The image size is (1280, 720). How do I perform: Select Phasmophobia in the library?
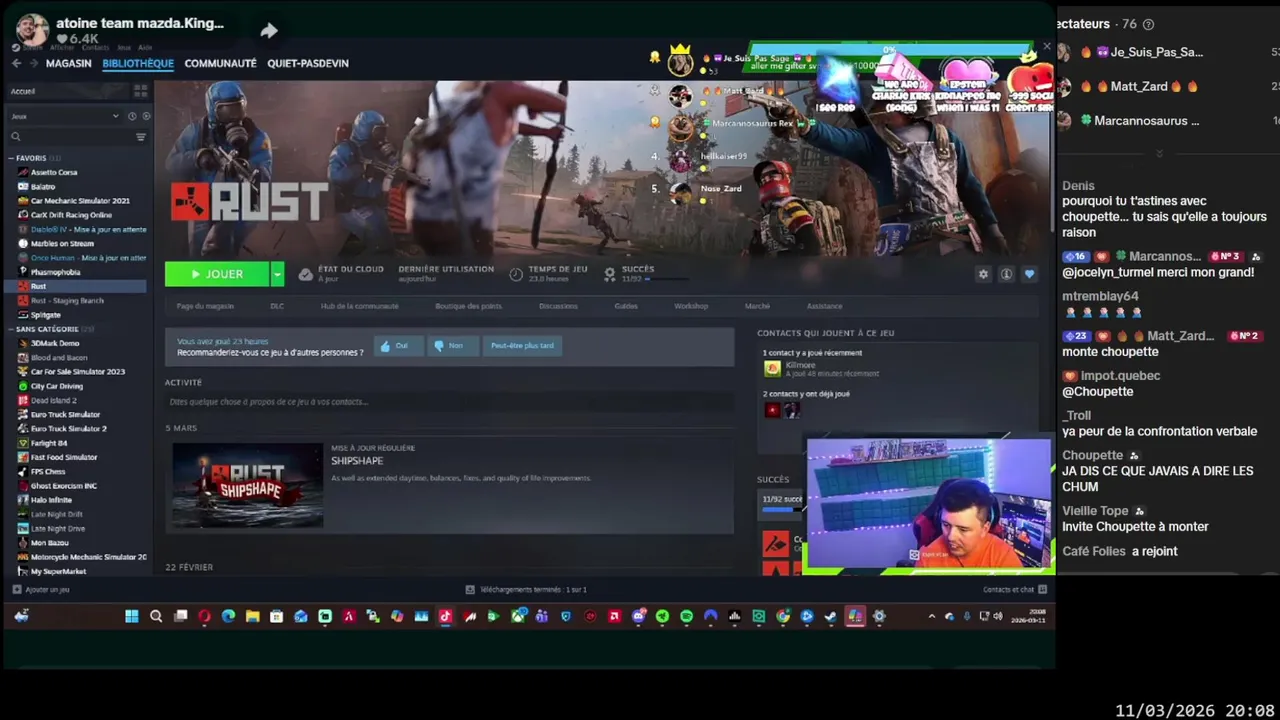55,272
